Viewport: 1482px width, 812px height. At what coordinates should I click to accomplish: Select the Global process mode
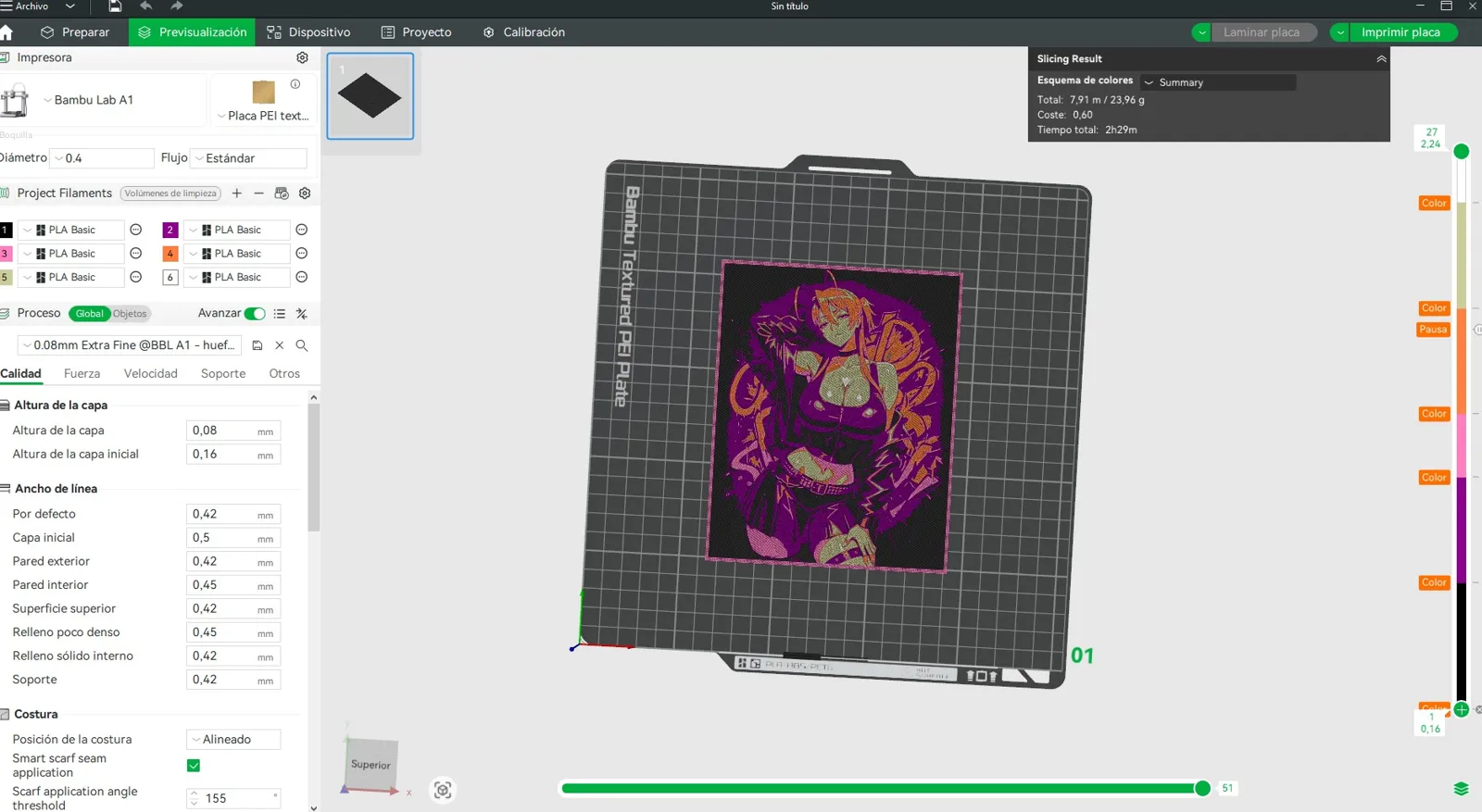[x=90, y=314]
